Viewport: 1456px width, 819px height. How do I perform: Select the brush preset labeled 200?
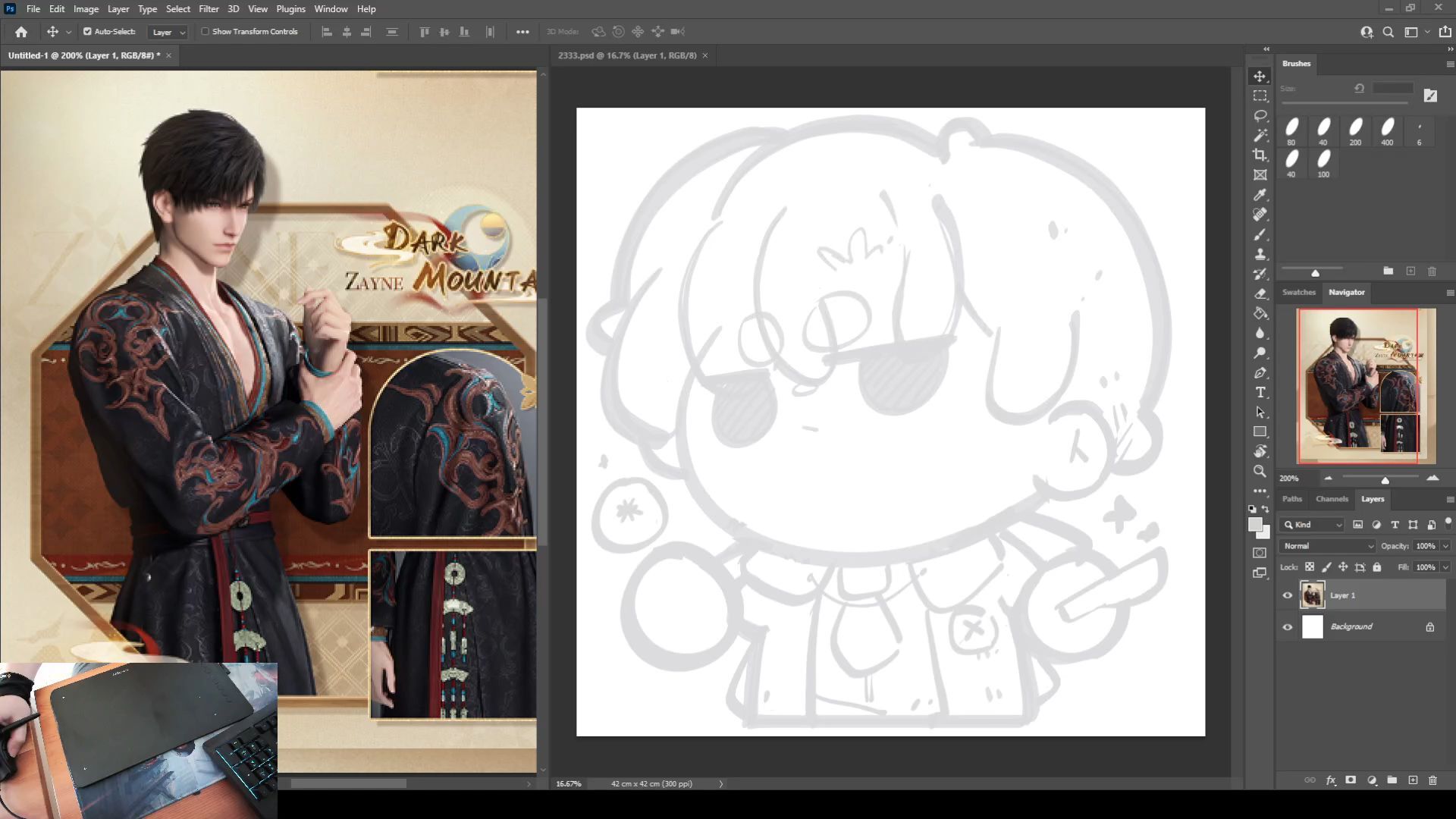[1355, 131]
